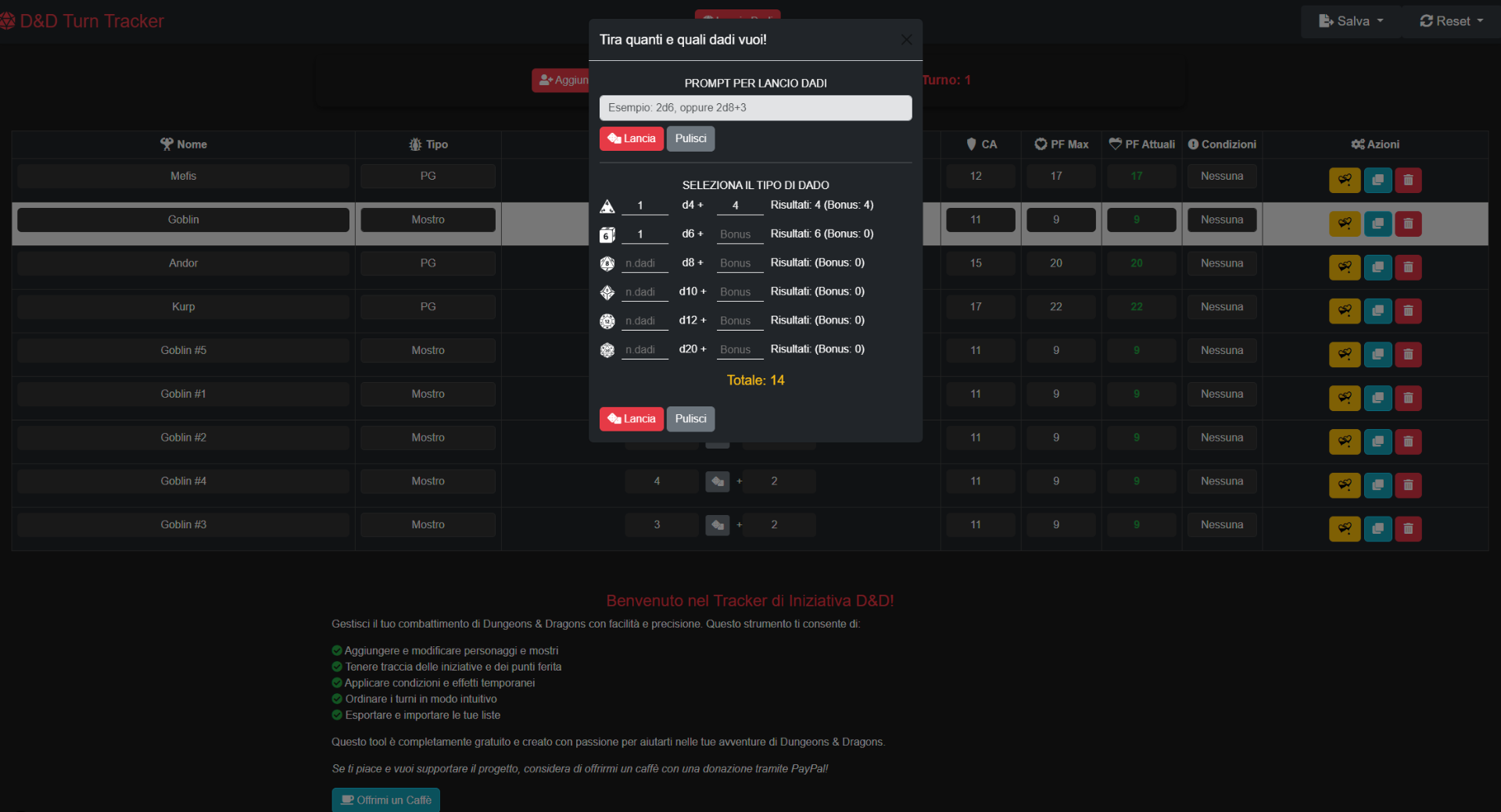Click the d8 number of dice field
The image size is (1501, 812).
tap(644, 263)
